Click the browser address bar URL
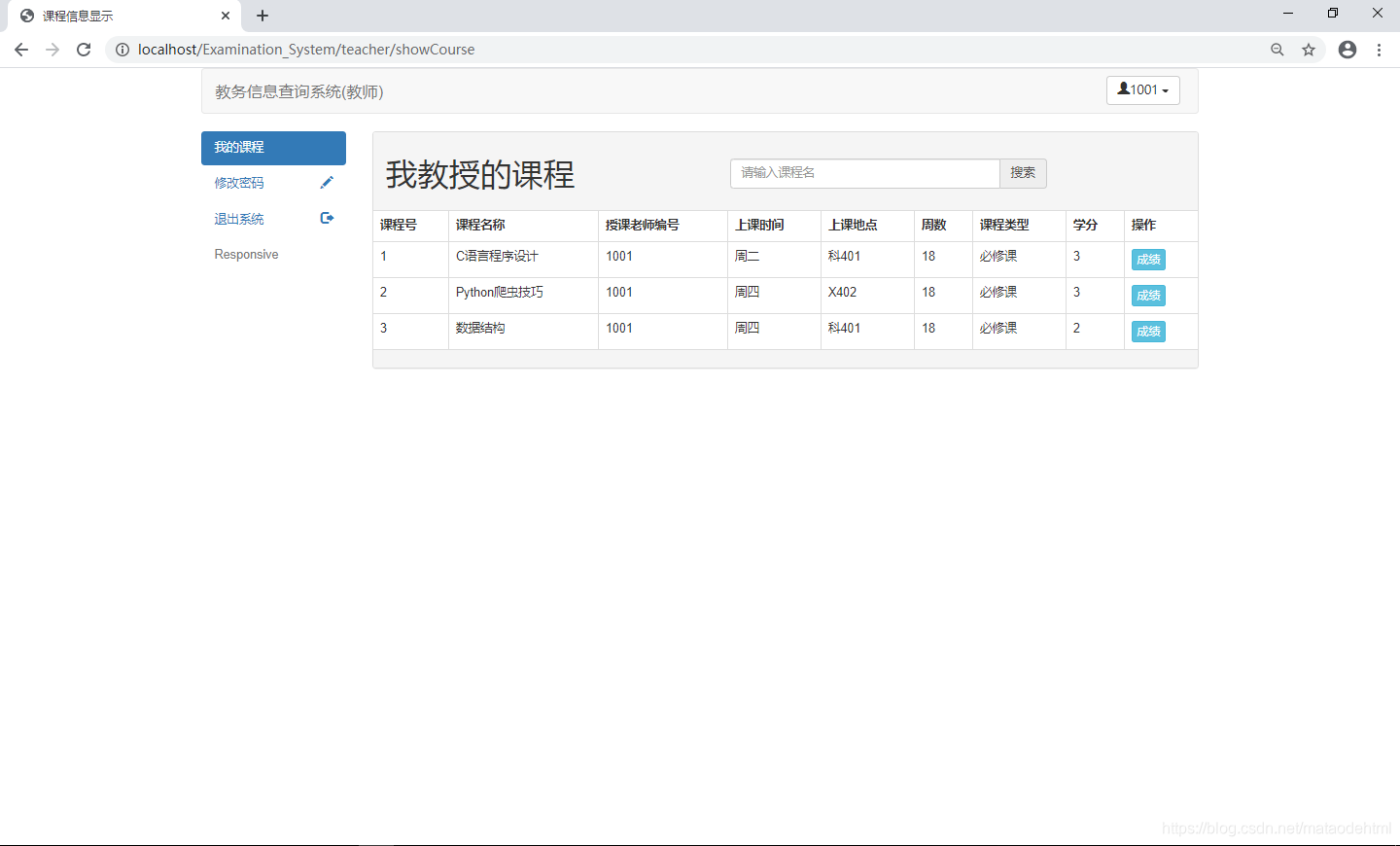 click(306, 50)
